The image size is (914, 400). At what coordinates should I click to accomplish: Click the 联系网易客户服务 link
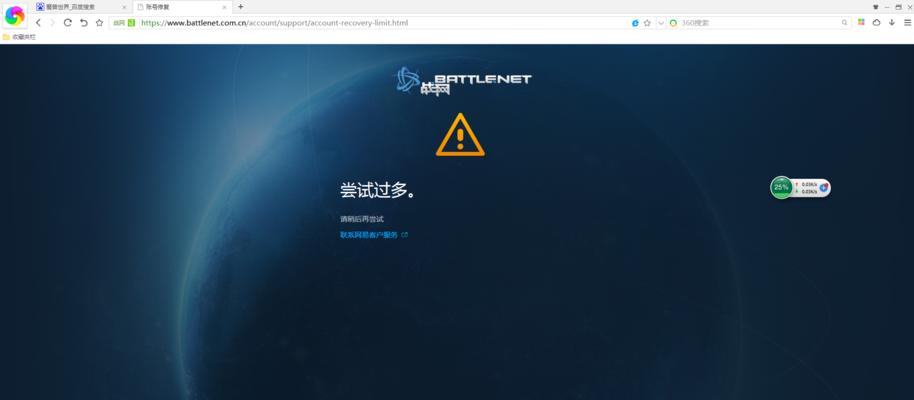click(x=368, y=235)
